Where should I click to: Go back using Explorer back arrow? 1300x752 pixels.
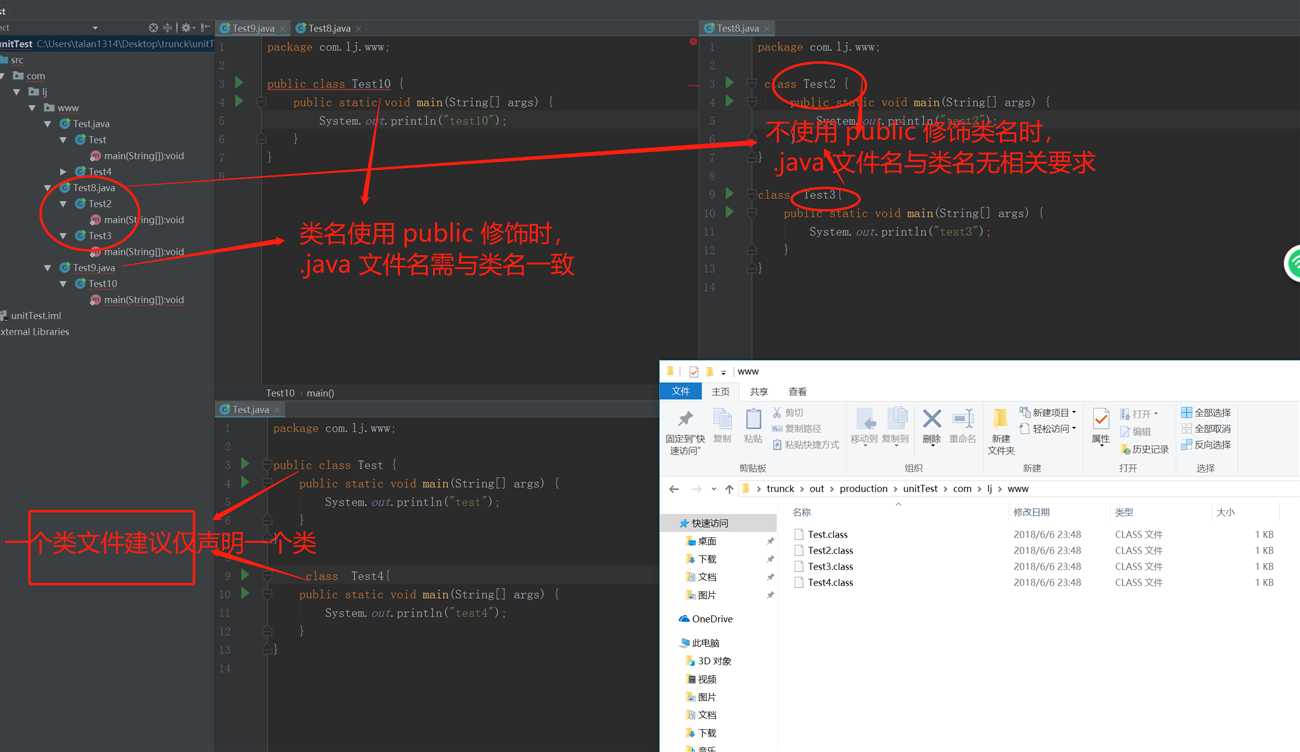click(x=674, y=489)
